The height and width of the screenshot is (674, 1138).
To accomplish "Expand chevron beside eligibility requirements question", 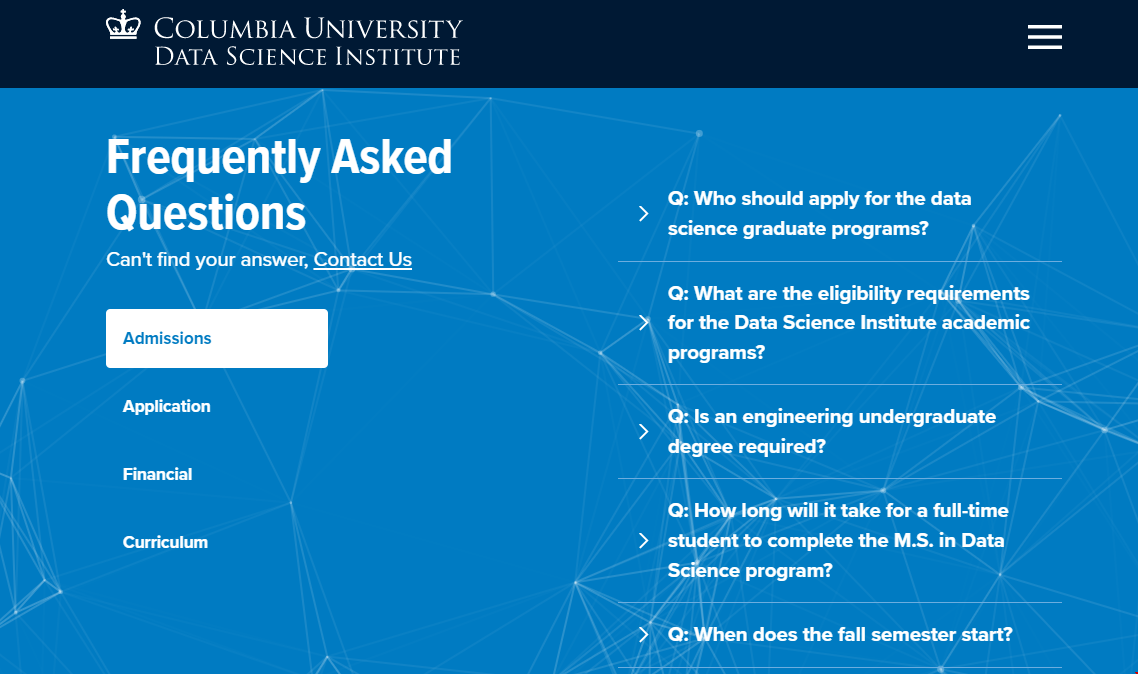I will [x=643, y=323].
